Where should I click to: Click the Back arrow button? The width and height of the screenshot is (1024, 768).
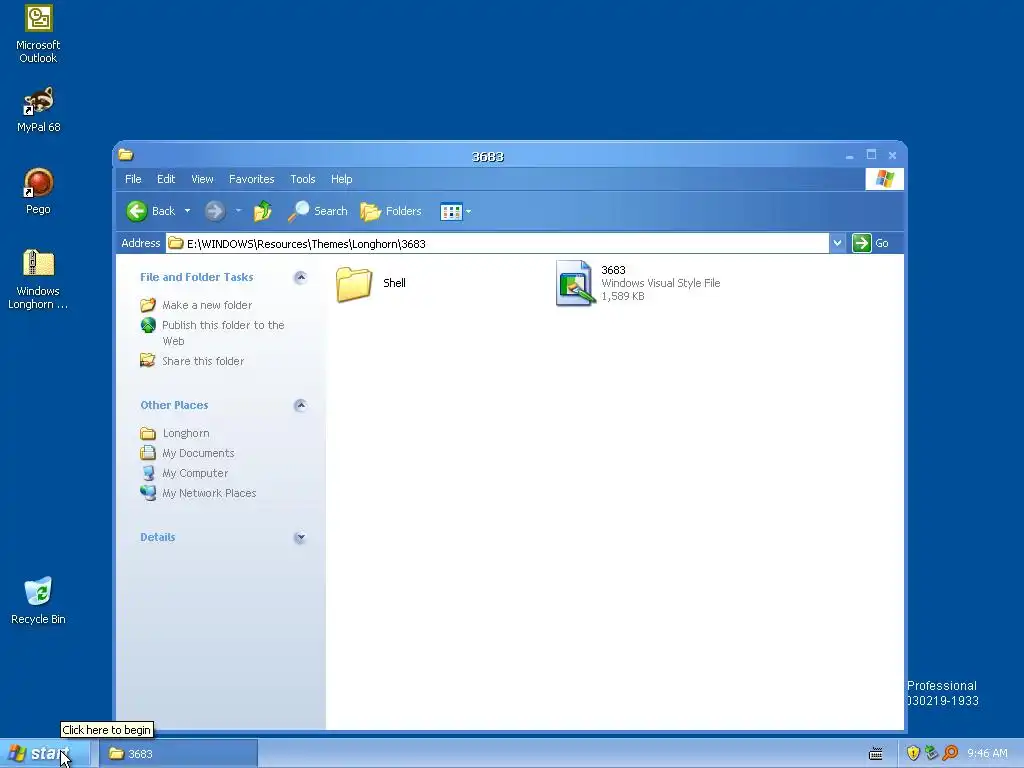pos(152,211)
